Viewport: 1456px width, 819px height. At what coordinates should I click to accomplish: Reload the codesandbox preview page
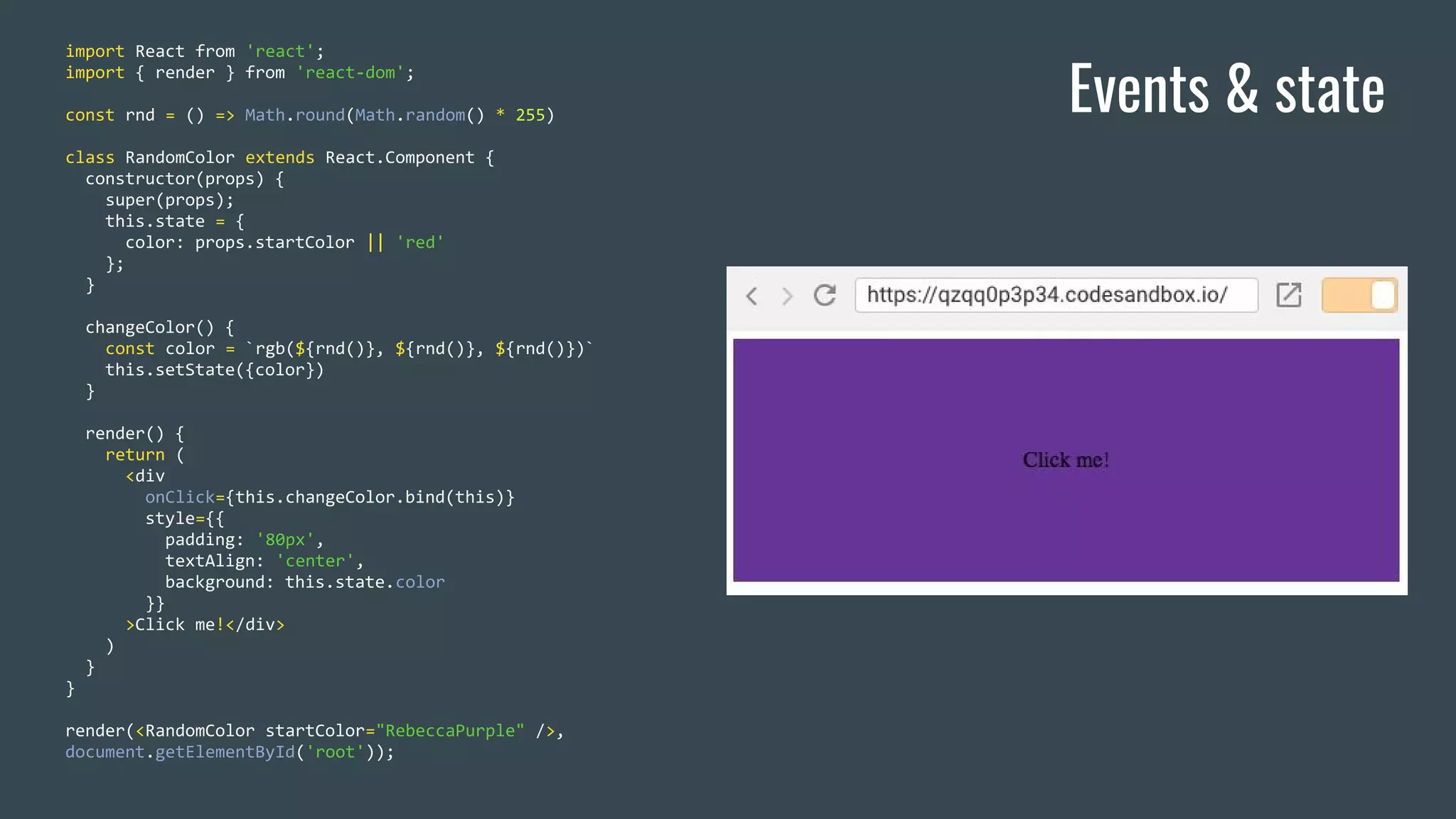point(825,295)
